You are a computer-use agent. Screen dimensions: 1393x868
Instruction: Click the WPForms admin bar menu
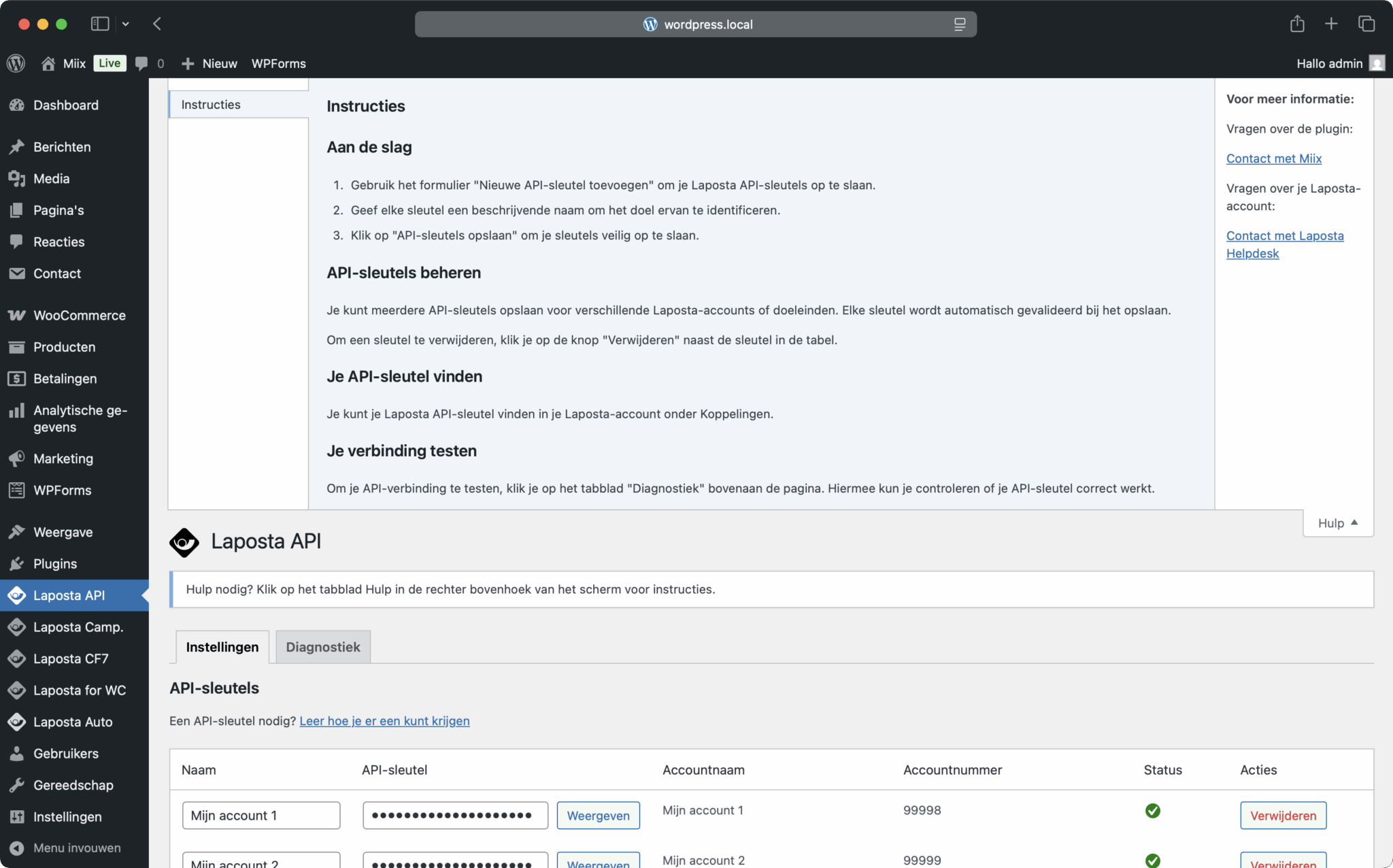click(278, 63)
